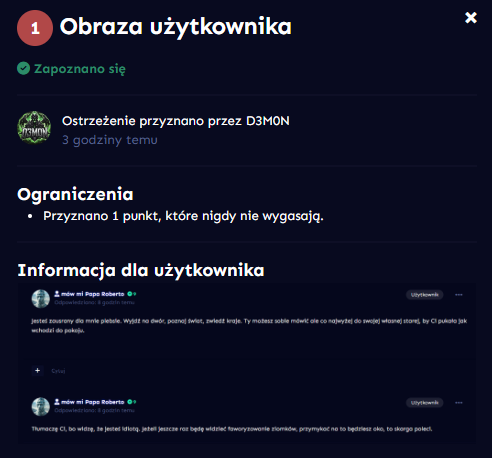Click the second post's Użytkownik rank badge
This screenshot has width=492, height=458.
click(x=424, y=403)
